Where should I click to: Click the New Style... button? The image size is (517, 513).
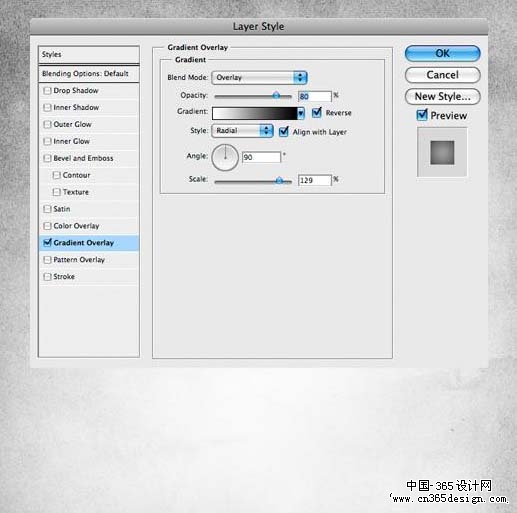(x=443, y=96)
